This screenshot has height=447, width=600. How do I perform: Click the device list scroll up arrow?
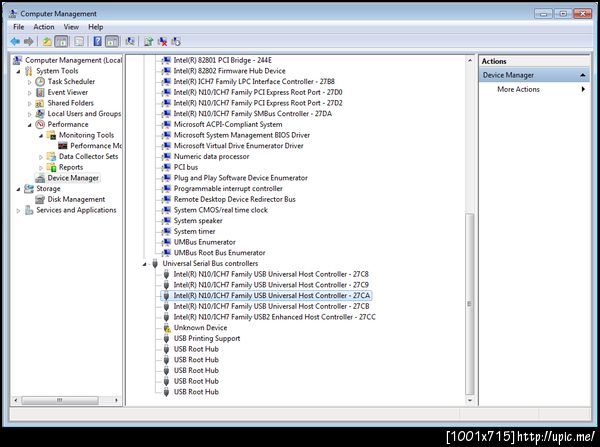pos(470,60)
